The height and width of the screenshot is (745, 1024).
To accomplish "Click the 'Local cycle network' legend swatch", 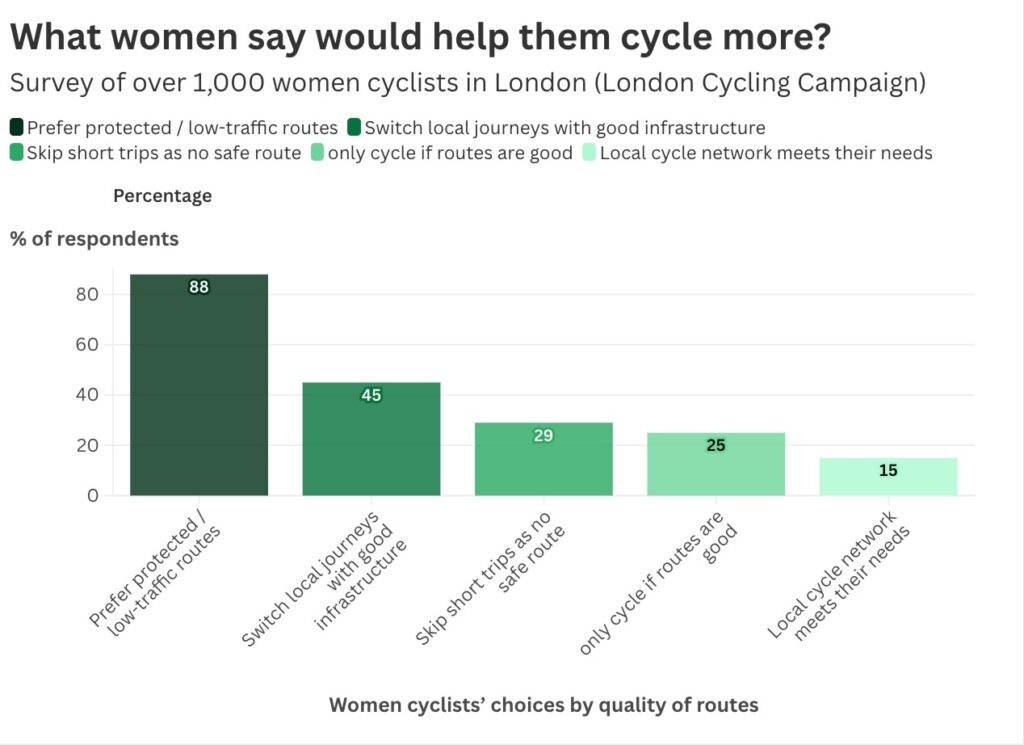I will tap(589, 153).
